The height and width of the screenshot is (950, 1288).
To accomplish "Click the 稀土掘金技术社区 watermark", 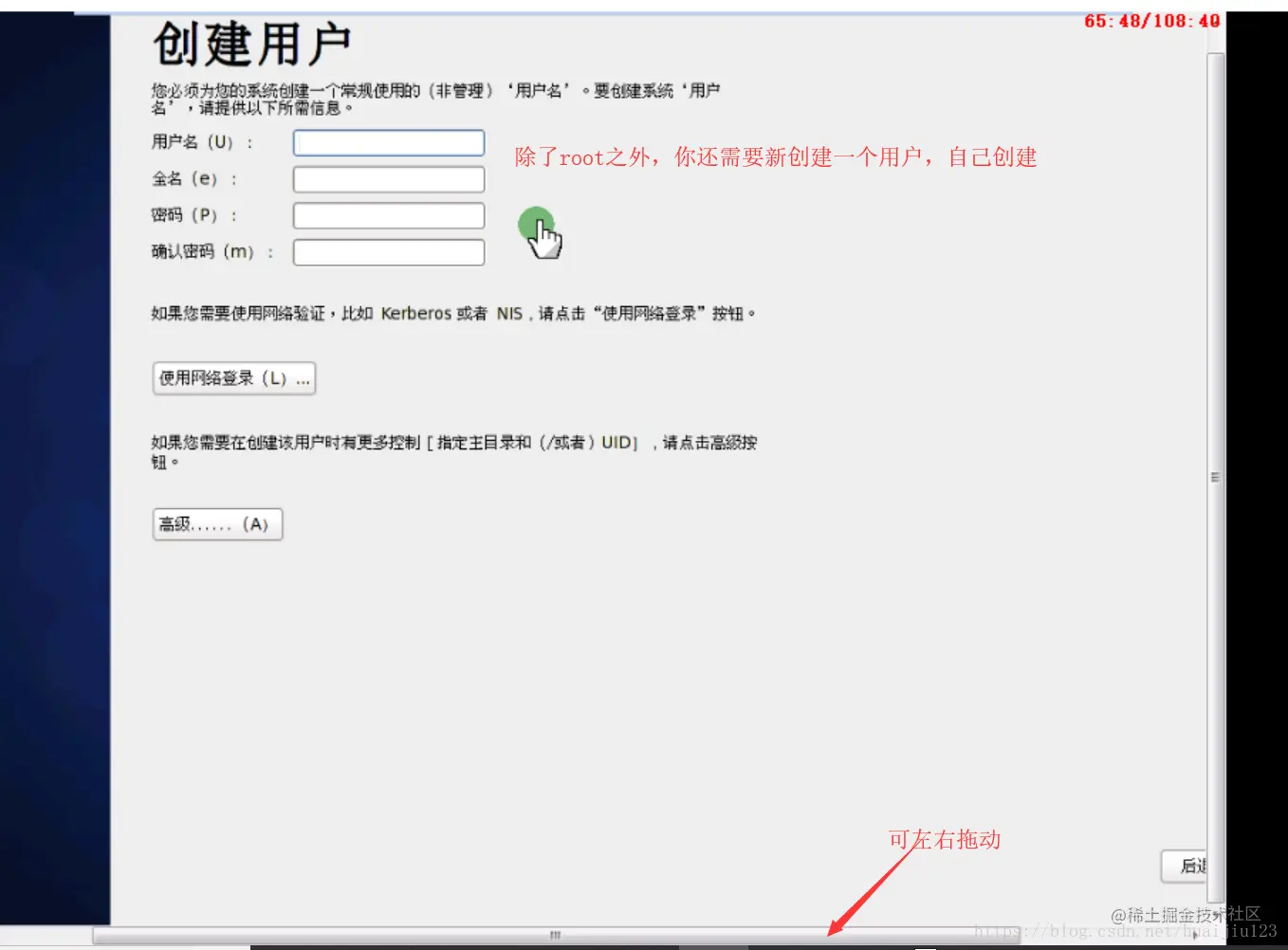I will pyautogui.click(x=1186, y=914).
